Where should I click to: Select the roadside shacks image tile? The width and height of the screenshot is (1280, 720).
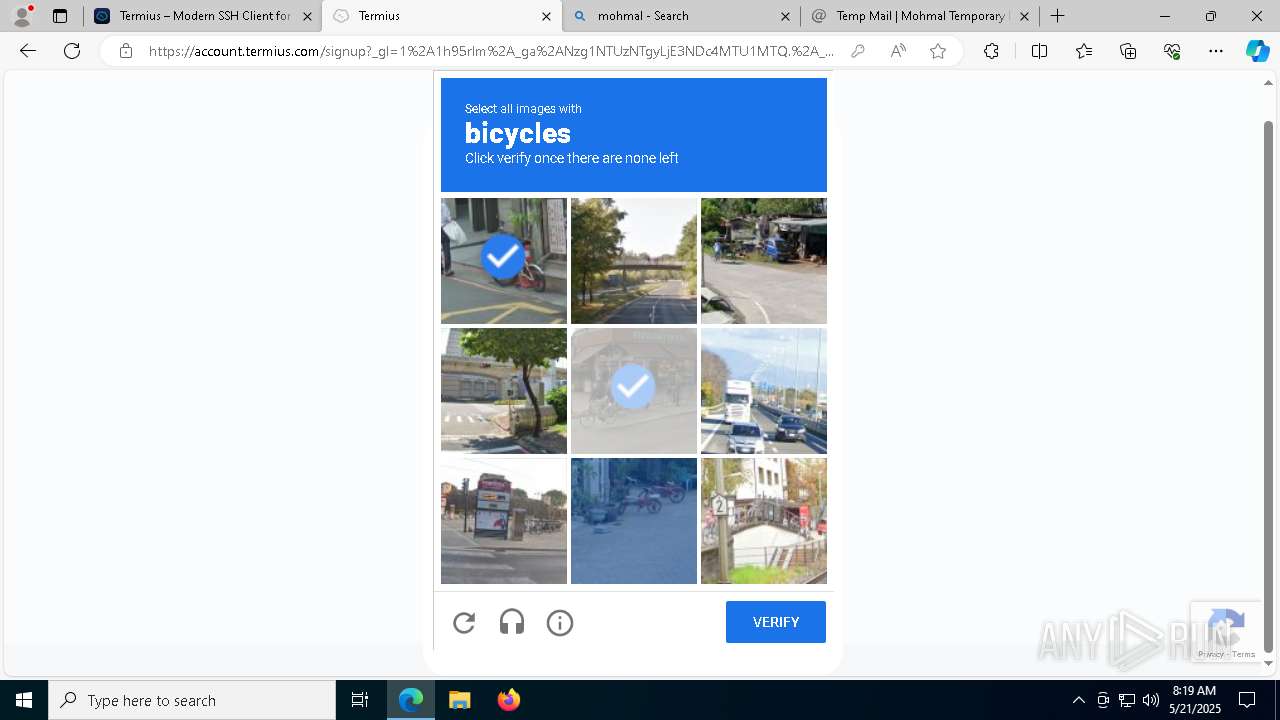coord(764,261)
